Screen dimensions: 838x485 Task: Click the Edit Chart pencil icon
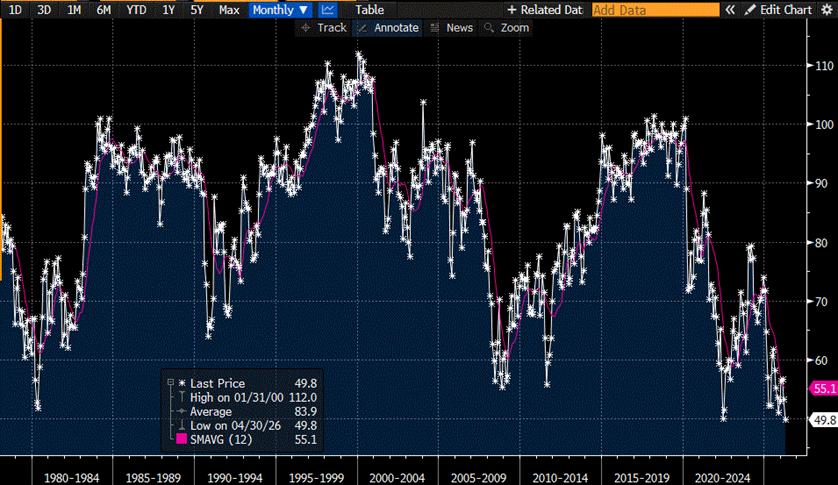(751, 10)
